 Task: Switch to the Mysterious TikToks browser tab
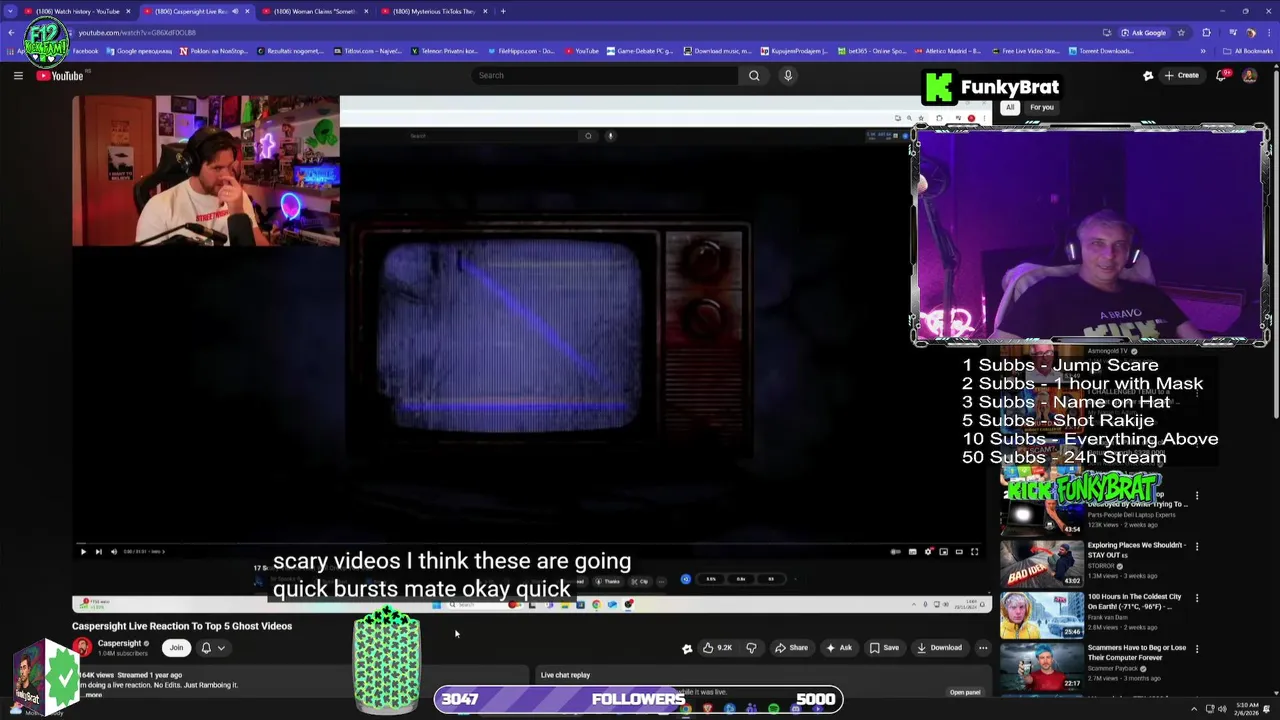click(x=435, y=11)
